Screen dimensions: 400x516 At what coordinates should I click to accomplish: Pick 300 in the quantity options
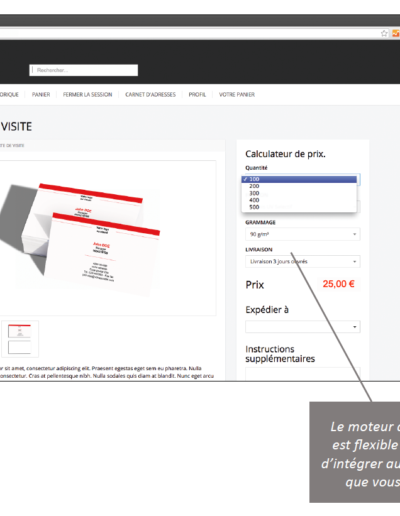(x=299, y=193)
